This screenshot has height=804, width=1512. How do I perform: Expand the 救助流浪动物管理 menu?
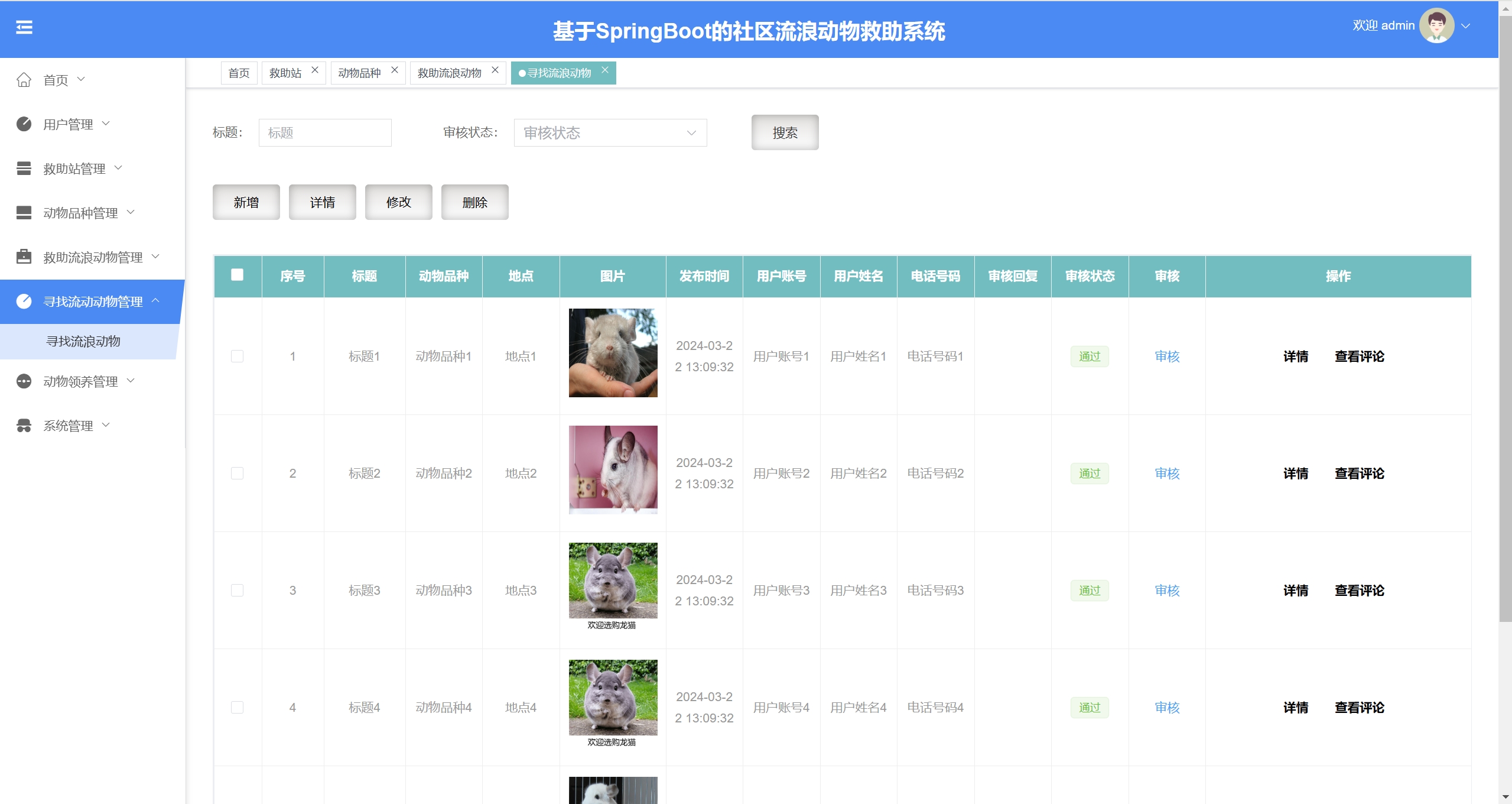155,257
